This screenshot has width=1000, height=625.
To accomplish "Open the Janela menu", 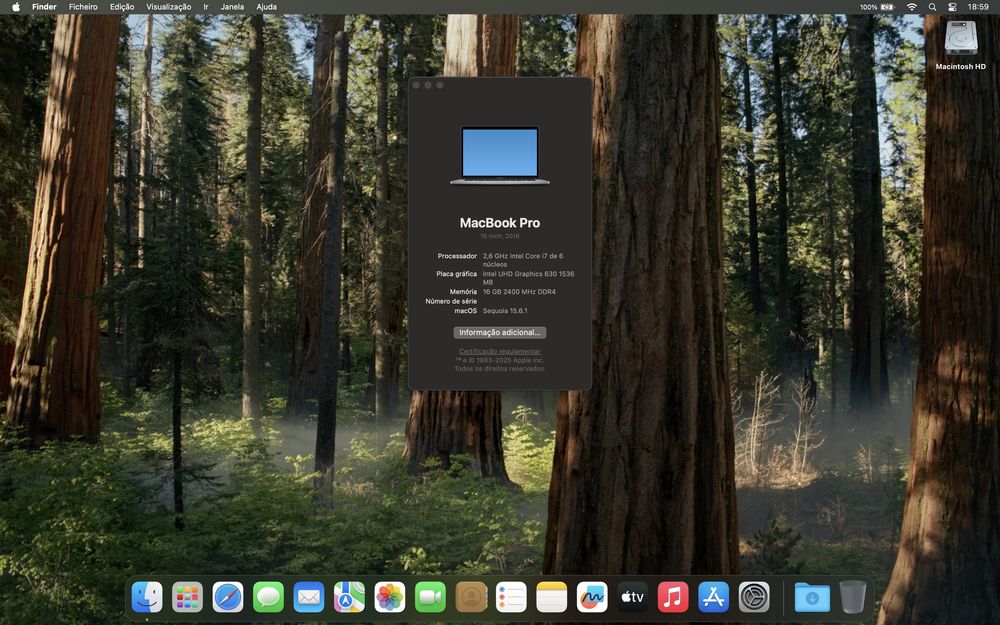I will point(232,7).
